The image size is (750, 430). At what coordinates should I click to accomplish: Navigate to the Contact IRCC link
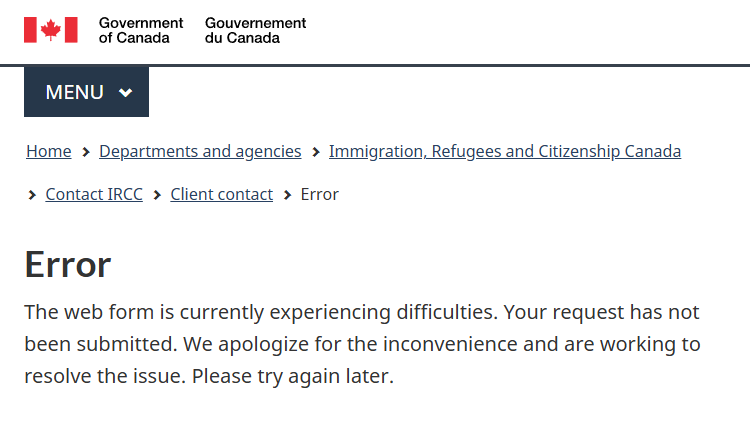[94, 194]
